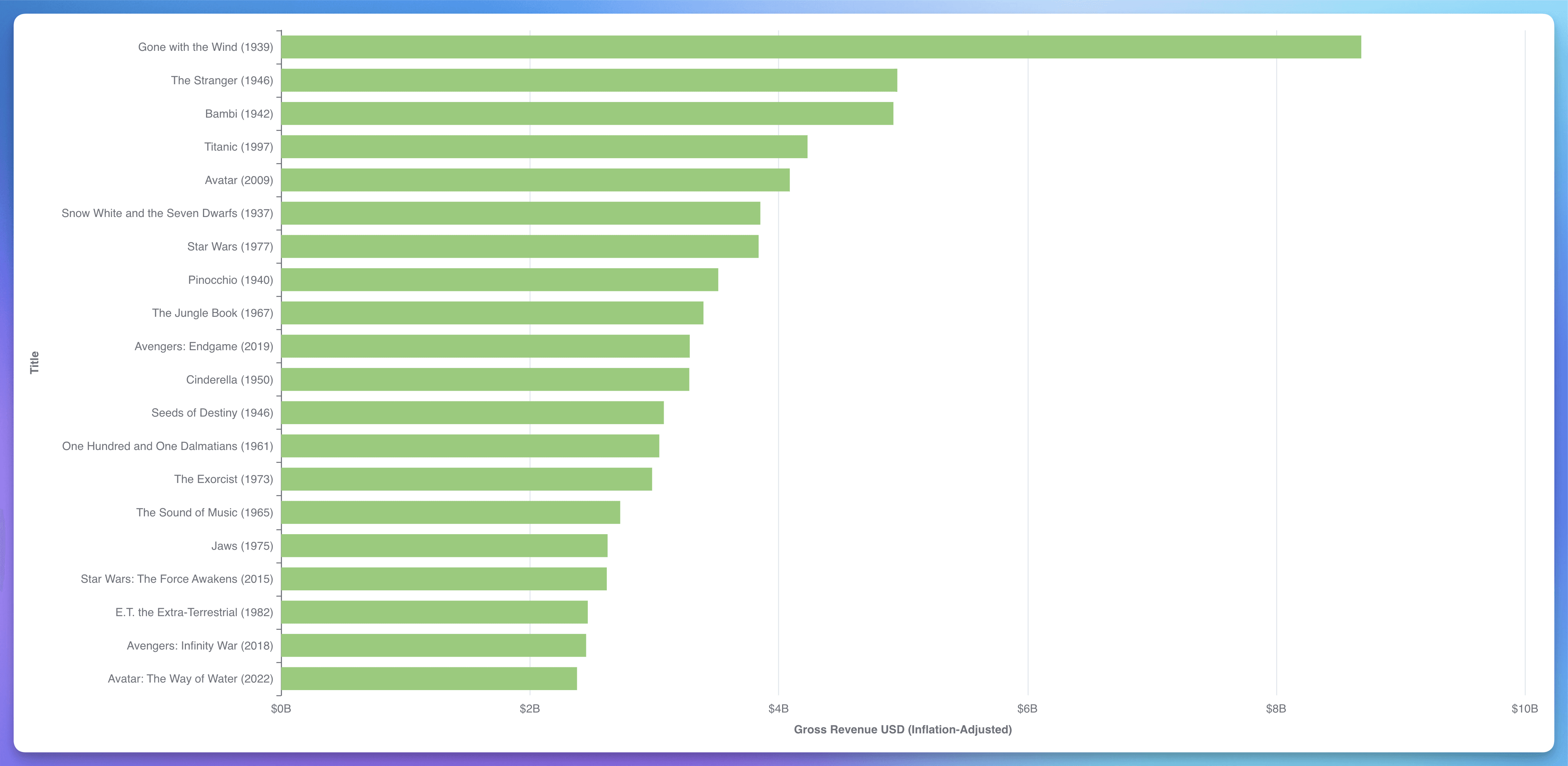Click 'The Sound of Music (1965)' label
The image size is (1568, 766).
205,512
